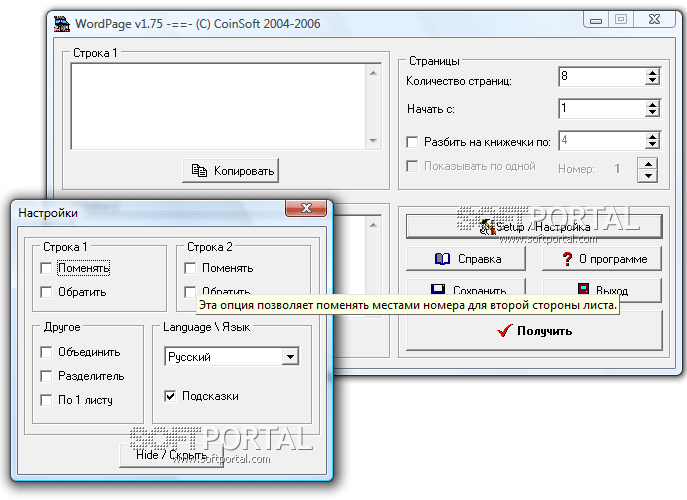687x500 pixels.
Task: Click the Номер spinner up arrow
Action: pos(648,164)
